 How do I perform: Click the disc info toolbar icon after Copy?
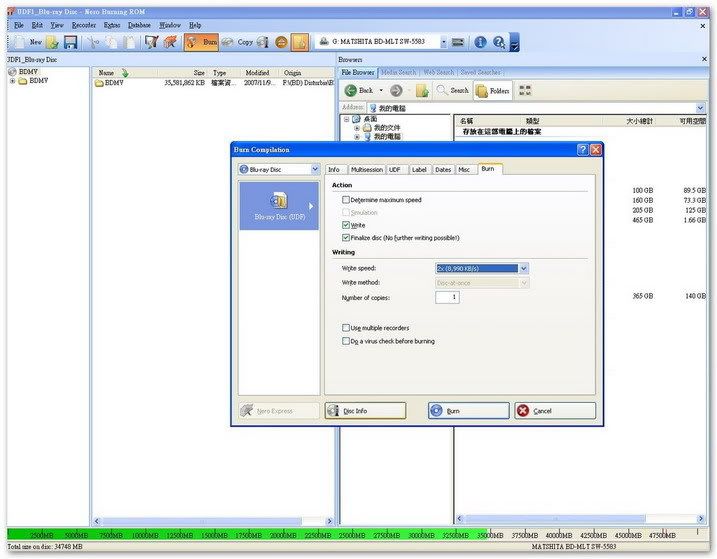click(x=262, y=42)
